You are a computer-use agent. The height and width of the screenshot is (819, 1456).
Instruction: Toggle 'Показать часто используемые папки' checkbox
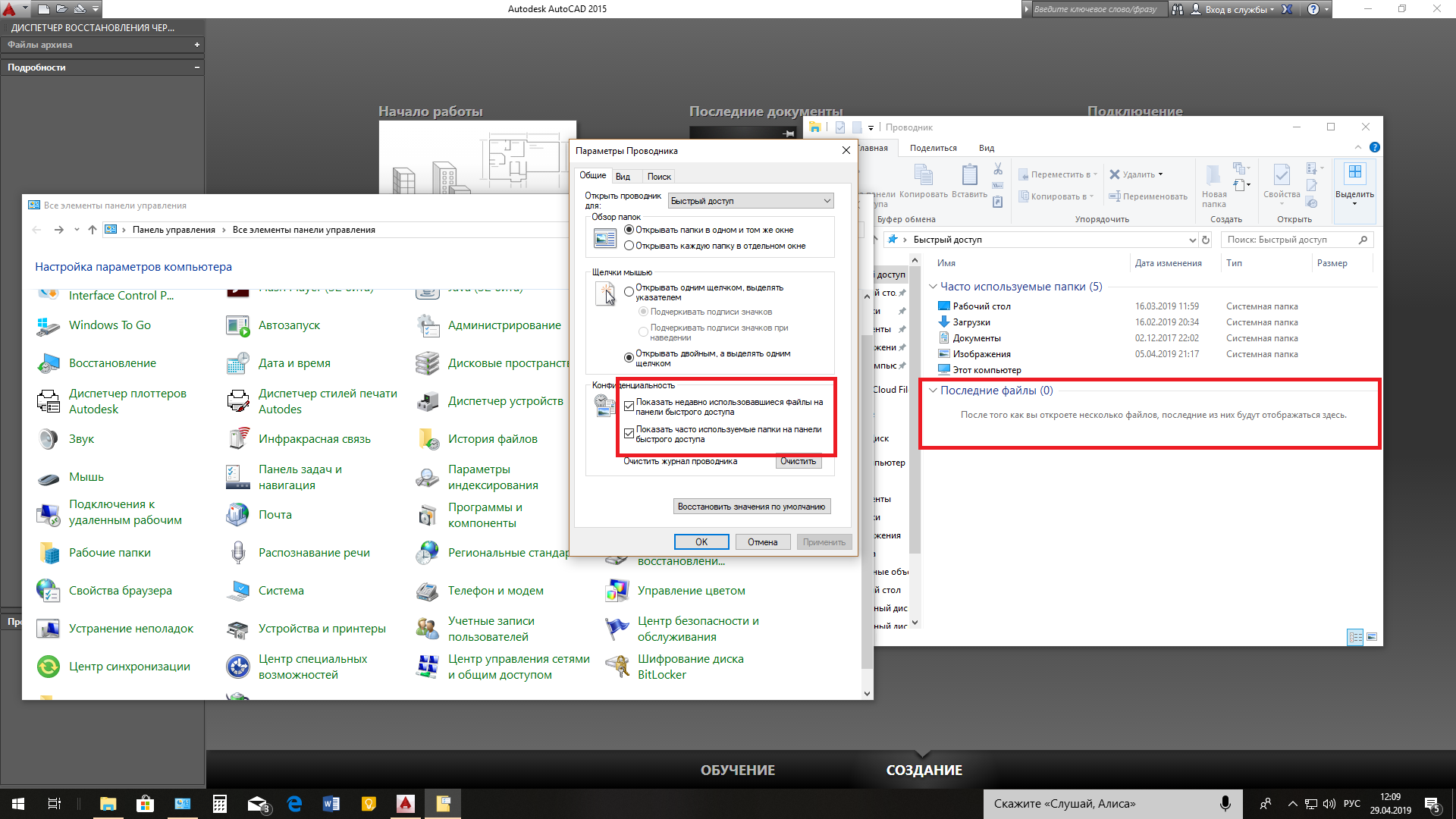point(629,434)
